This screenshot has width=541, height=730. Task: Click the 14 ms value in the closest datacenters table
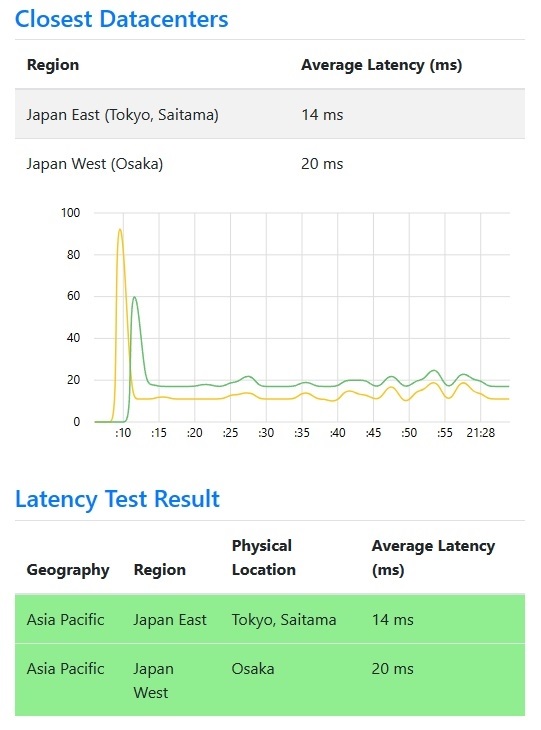[322, 115]
